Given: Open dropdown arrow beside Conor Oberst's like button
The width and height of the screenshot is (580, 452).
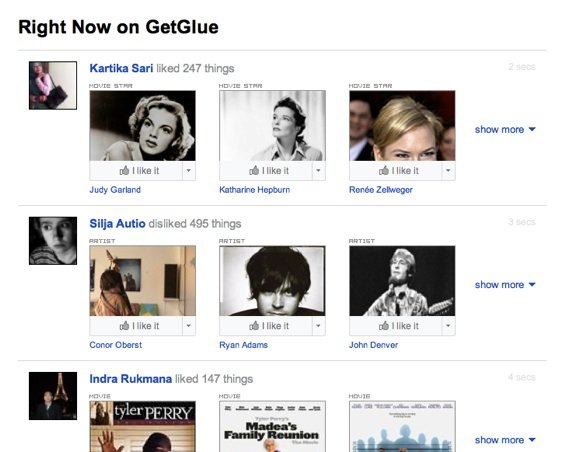Looking at the screenshot, I should 189,326.
